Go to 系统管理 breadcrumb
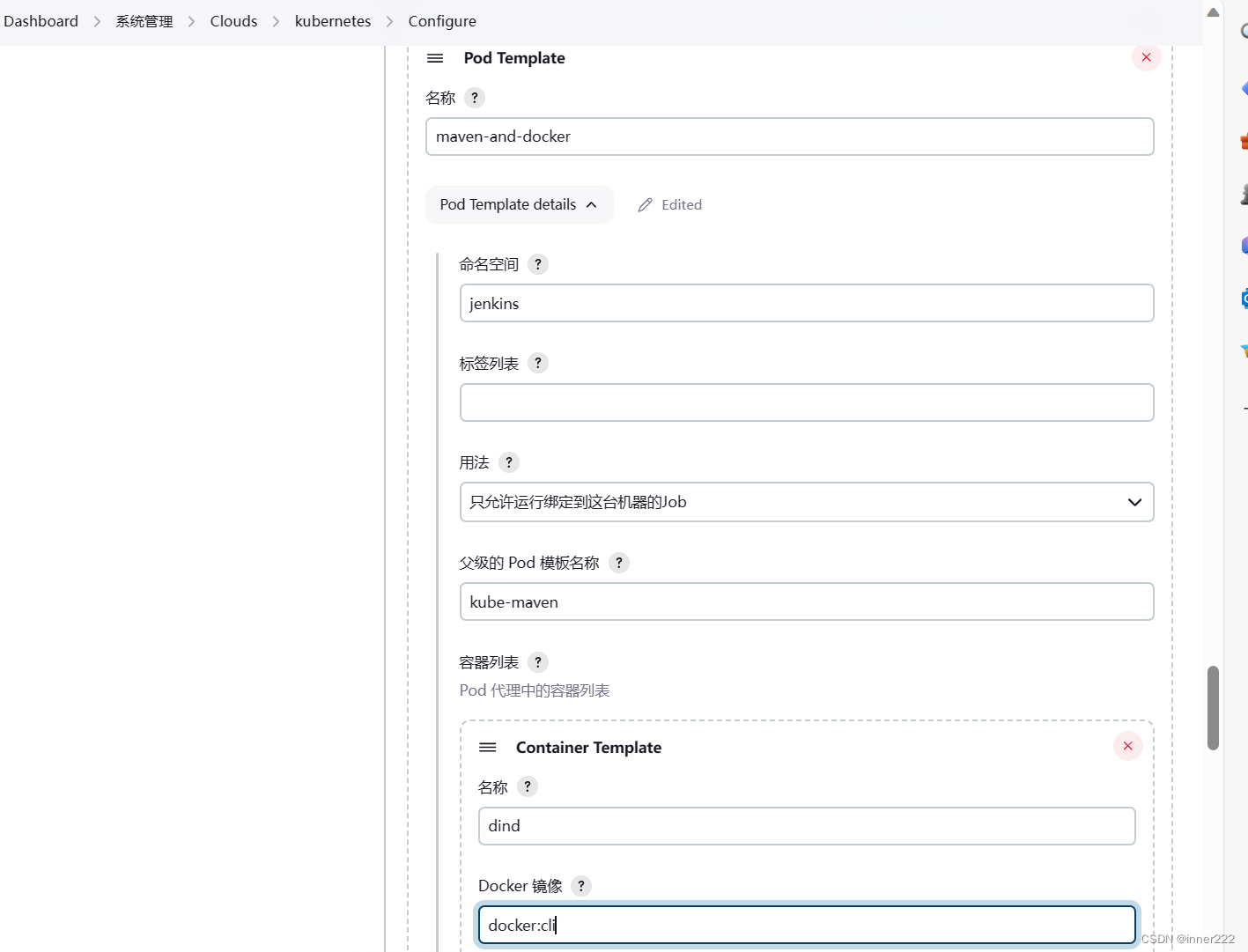The image size is (1248, 952). (x=144, y=21)
